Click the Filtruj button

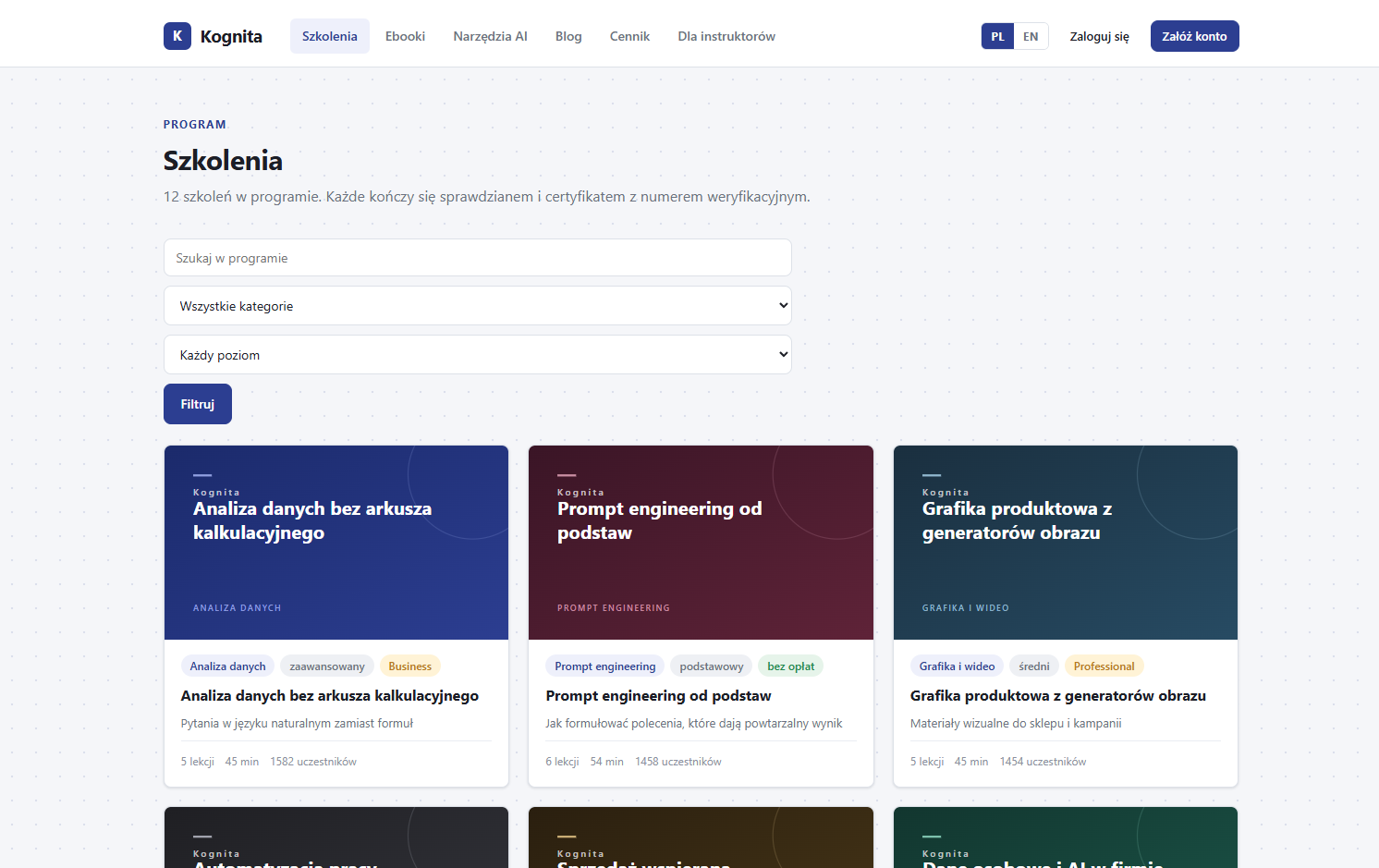[x=198, y=404]
